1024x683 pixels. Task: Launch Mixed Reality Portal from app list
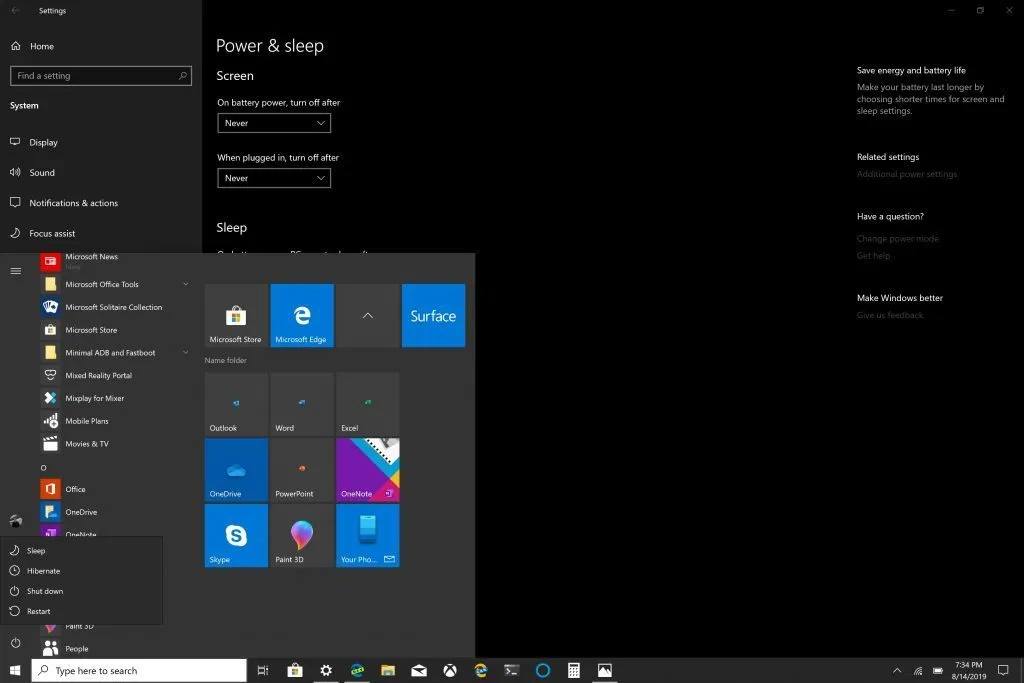coord(98,376)
